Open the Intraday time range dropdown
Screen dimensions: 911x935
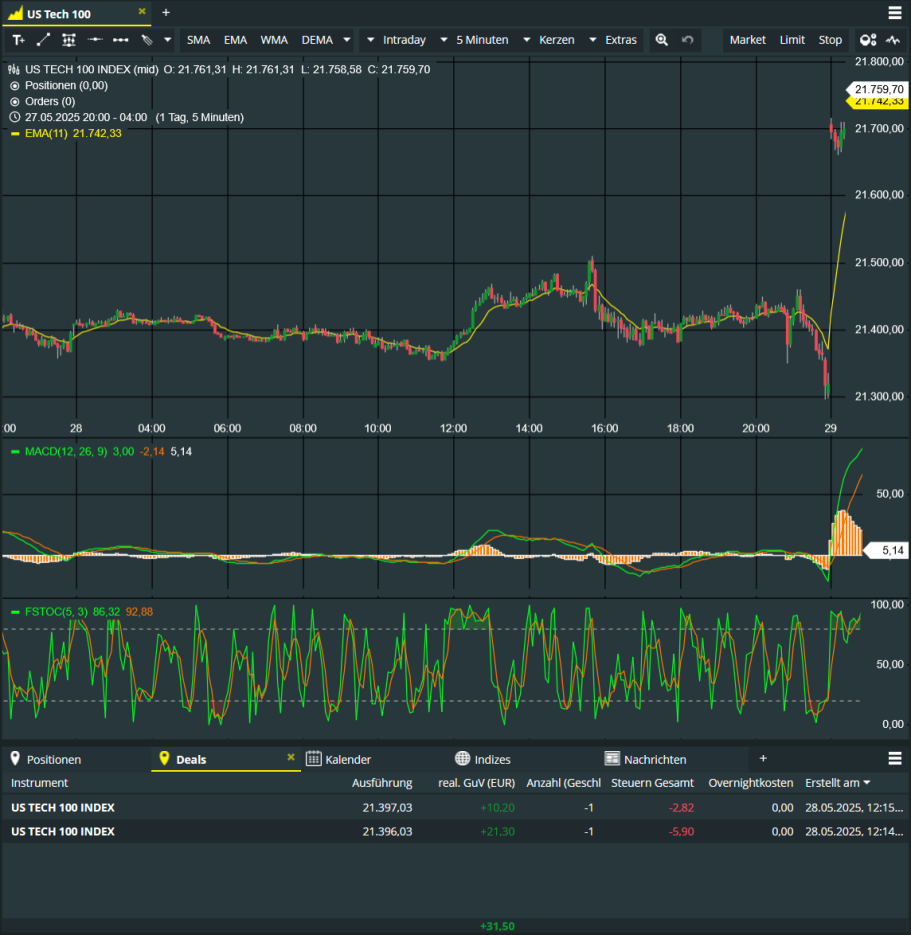(x=405, y=40)
